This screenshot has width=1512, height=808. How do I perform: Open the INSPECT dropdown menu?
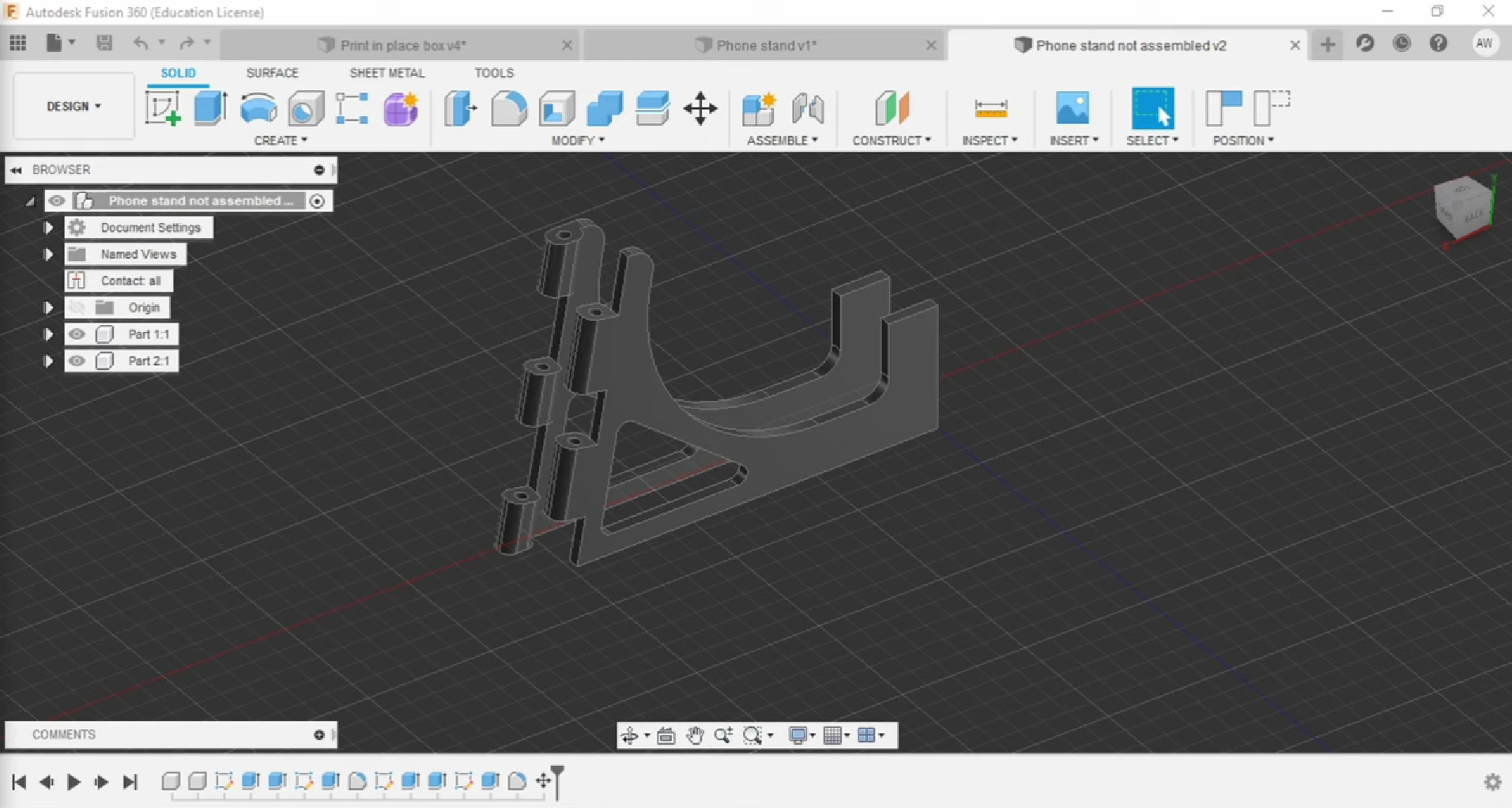(990, 141)
